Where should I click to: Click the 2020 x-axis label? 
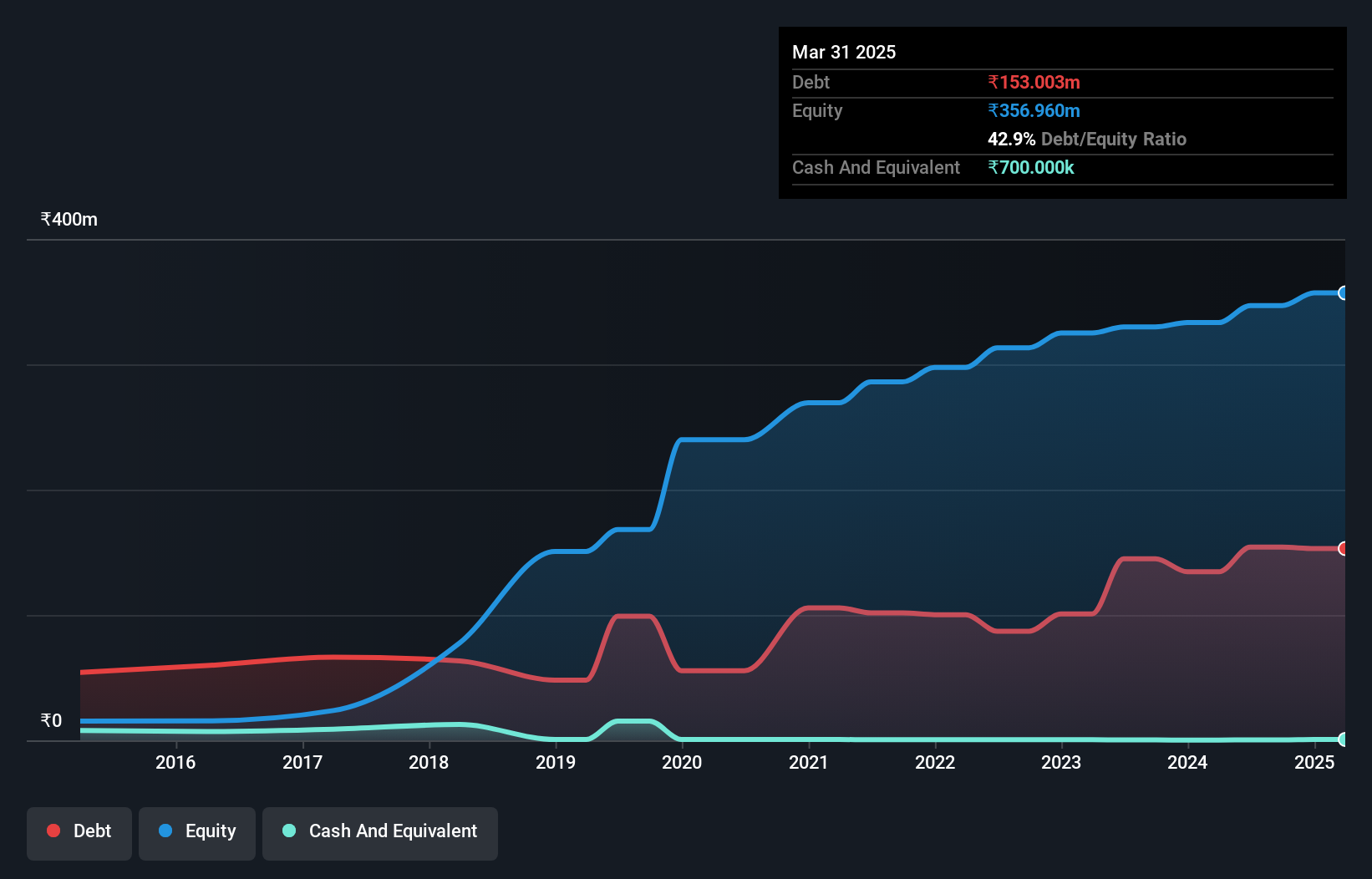pos(682,763)
